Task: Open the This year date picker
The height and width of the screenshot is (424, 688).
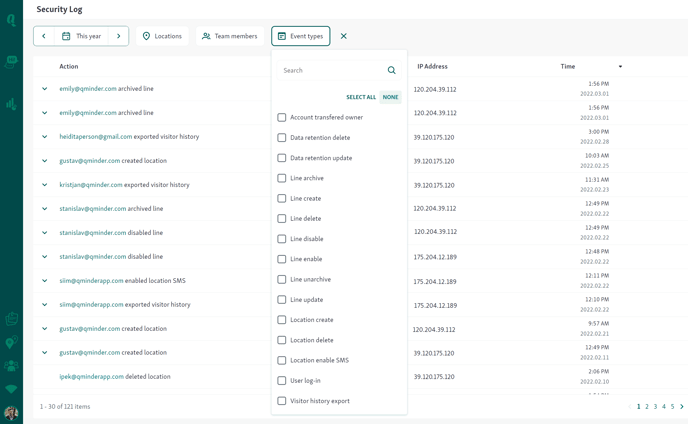Action: tap(82, 36)
